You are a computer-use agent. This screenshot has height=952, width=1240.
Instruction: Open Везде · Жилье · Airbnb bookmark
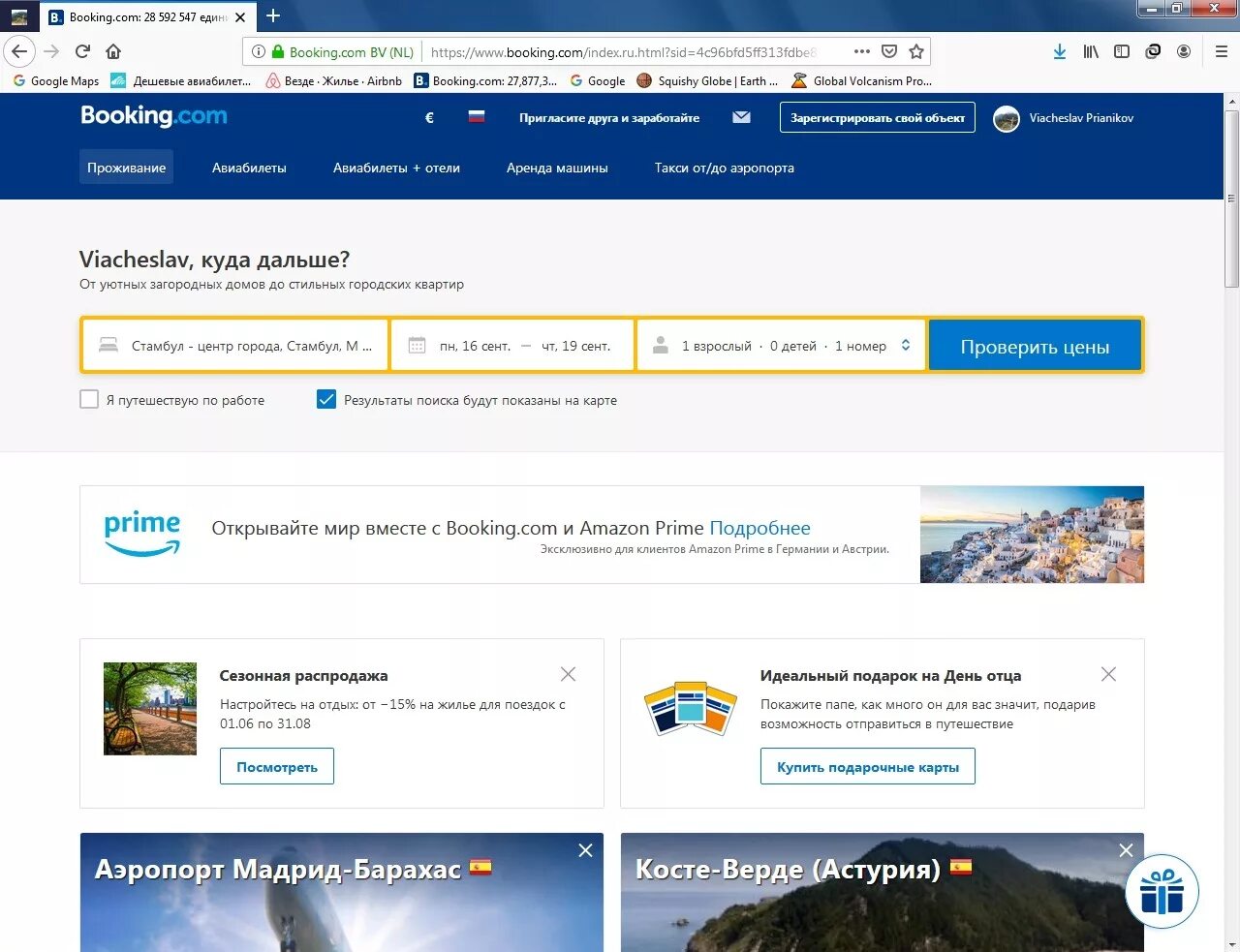click(333, 81)
